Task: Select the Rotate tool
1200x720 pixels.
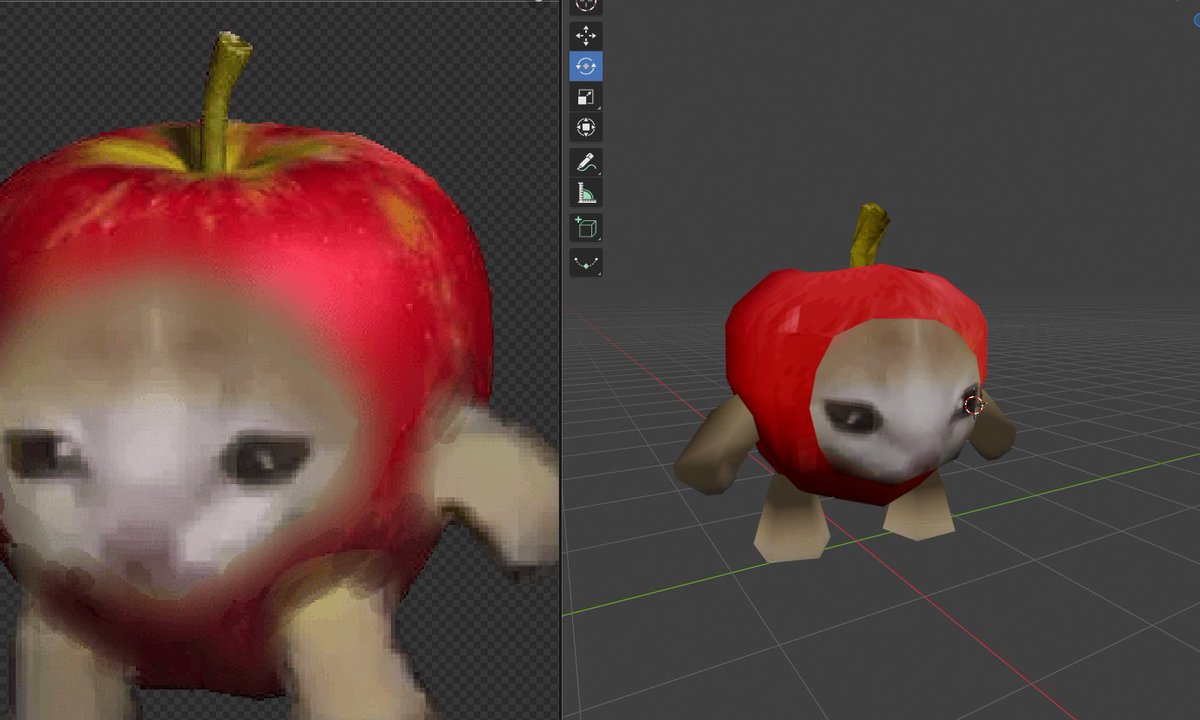Action: point(586,66)
